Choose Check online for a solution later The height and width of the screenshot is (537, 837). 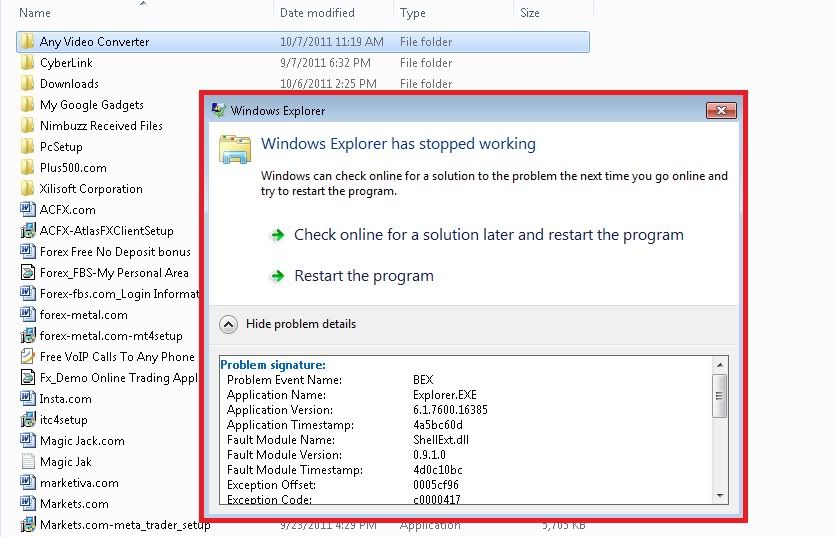(x=488, y=235)
